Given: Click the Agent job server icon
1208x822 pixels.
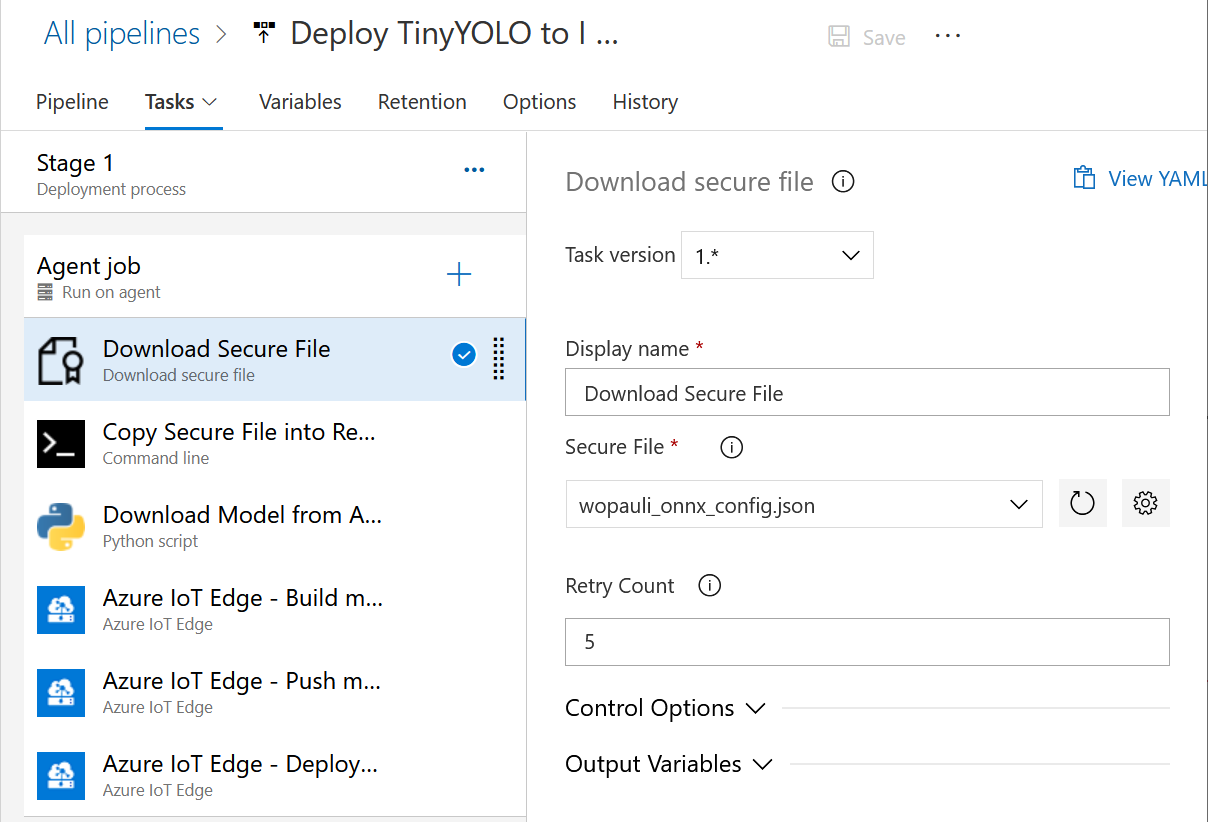Looking at the screenshot, I should pyautogui.click(x=45, y=293).
